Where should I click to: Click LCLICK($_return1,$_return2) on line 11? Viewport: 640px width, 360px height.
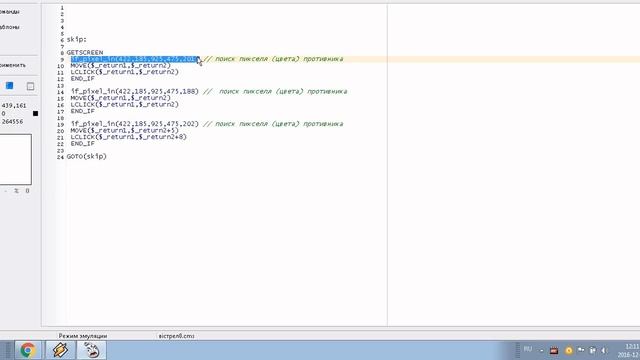(x=124, y=72)
